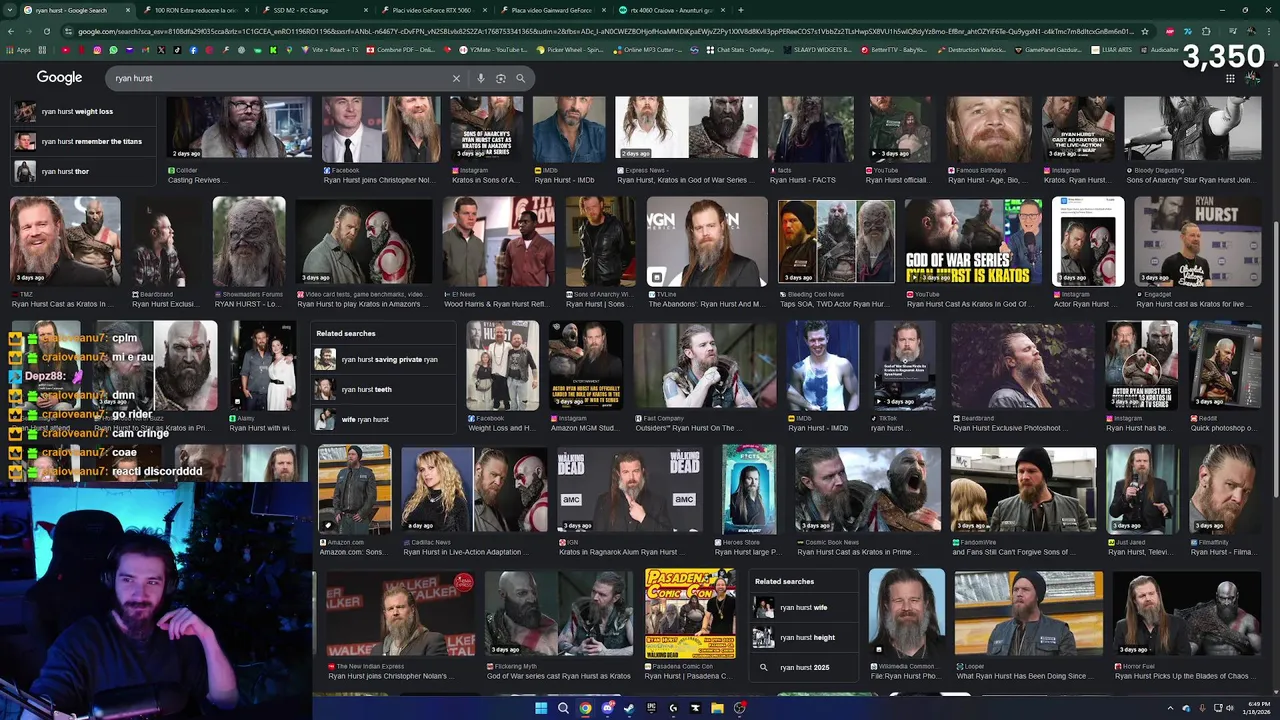Open Google Lens image search
1280x720 pixels.
[x=501, y=78]
